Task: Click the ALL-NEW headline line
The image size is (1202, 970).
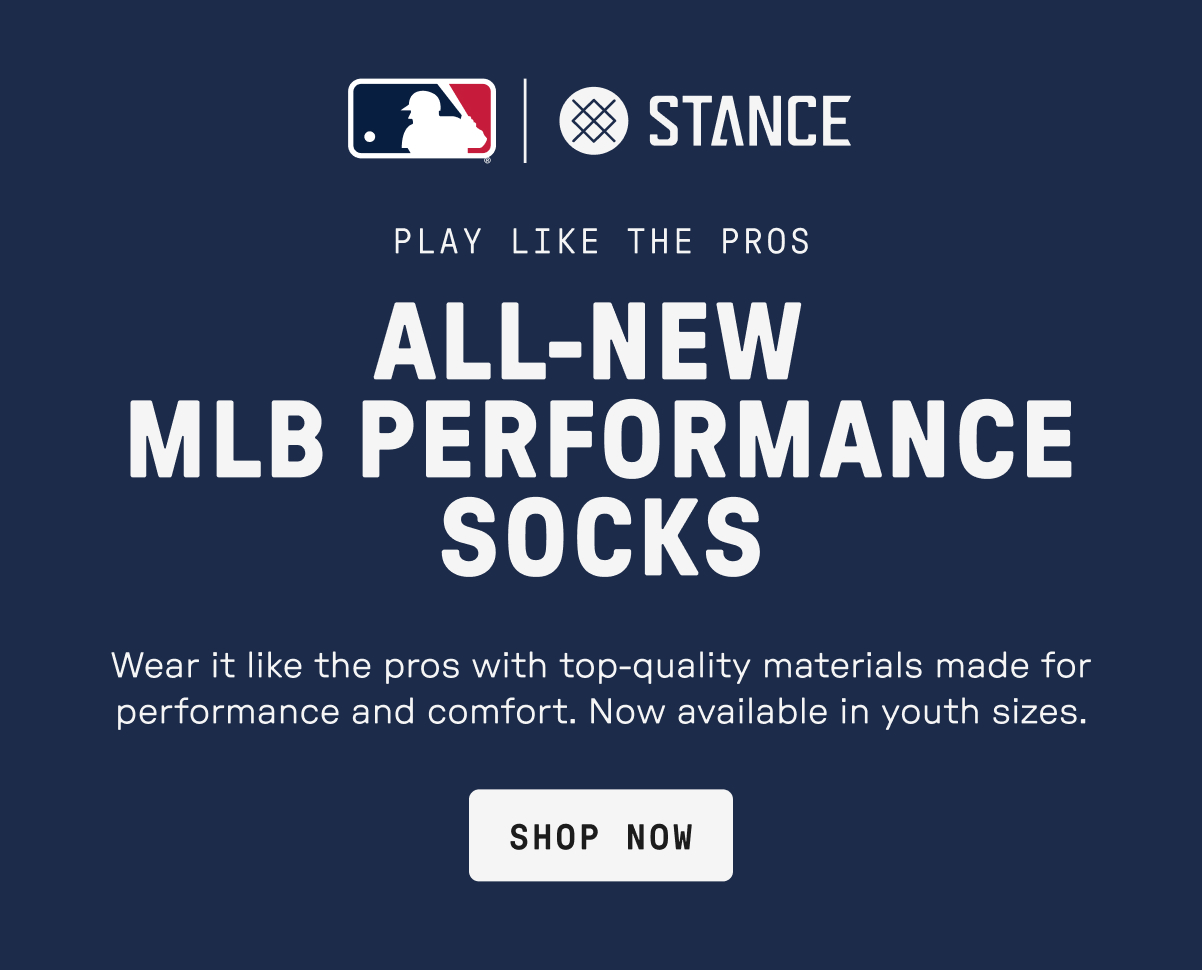Action: 588,339
